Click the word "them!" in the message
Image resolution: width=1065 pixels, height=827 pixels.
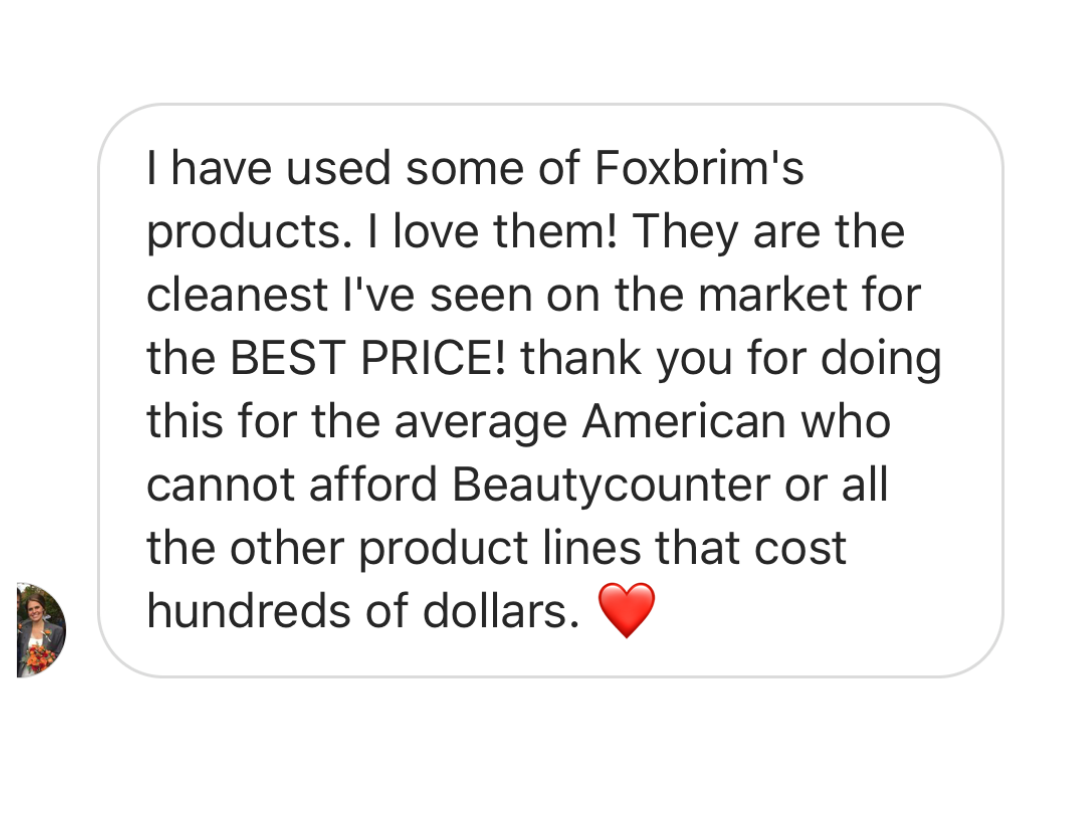coord(556,232)
